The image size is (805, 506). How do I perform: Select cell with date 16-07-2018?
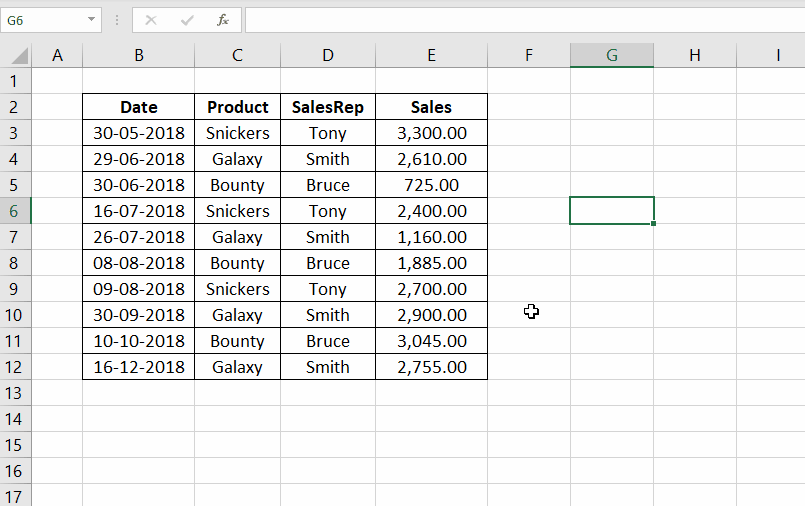139,211
